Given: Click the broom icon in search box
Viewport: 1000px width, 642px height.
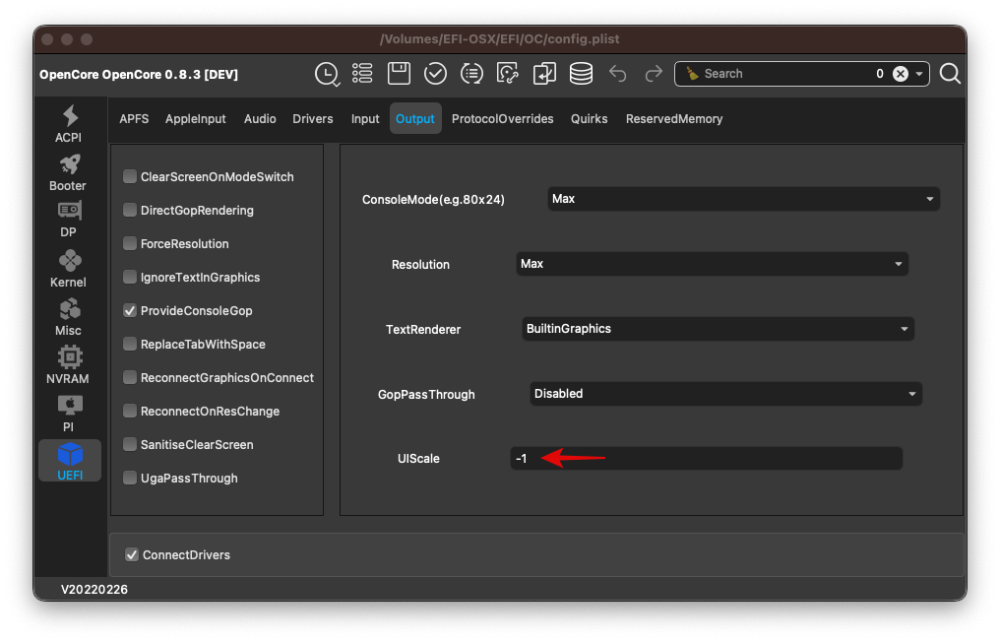Looking at the screenshot, I should tap(692, 74).
